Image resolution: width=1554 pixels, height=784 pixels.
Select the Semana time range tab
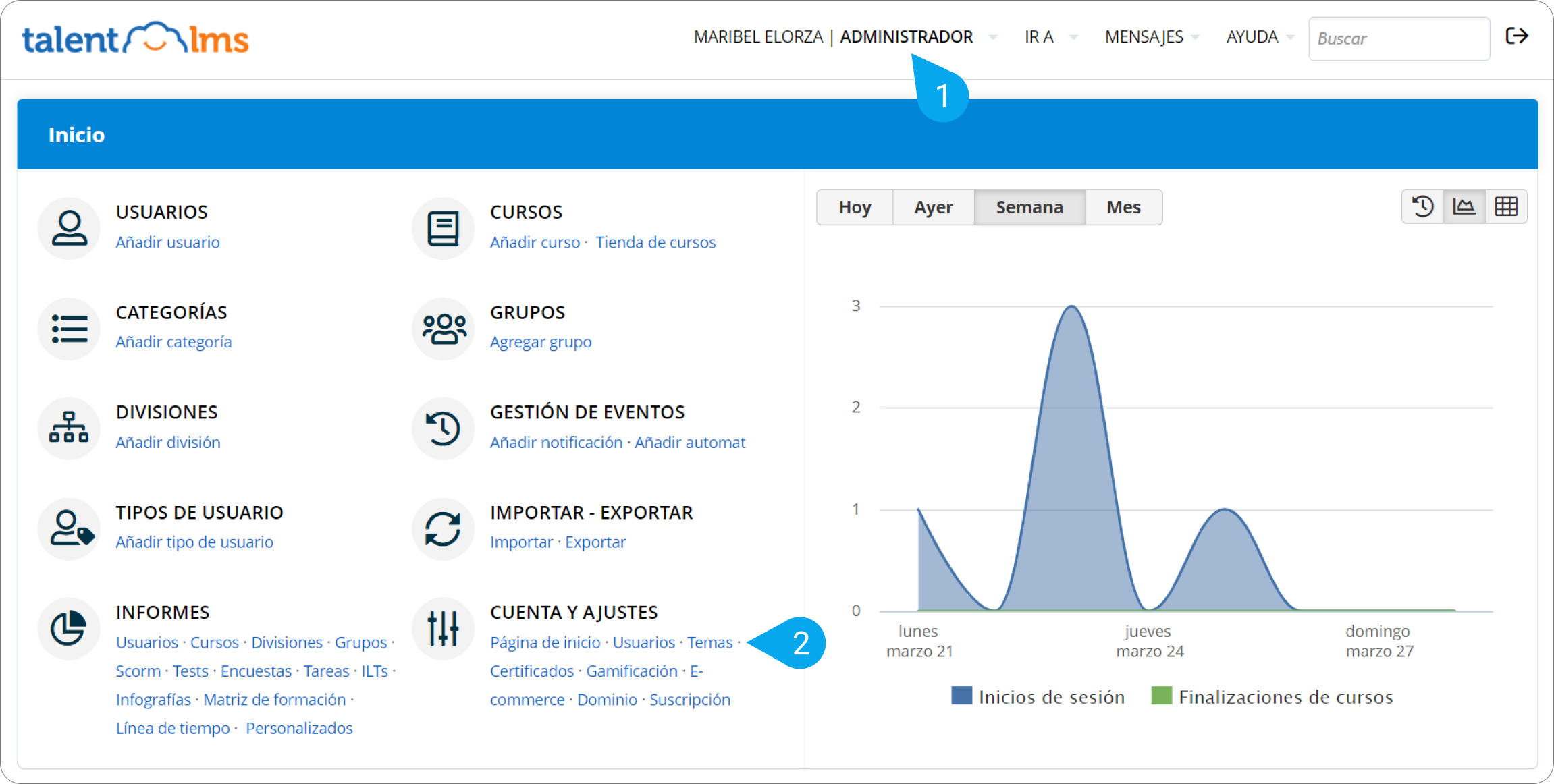coord(1029,207)
